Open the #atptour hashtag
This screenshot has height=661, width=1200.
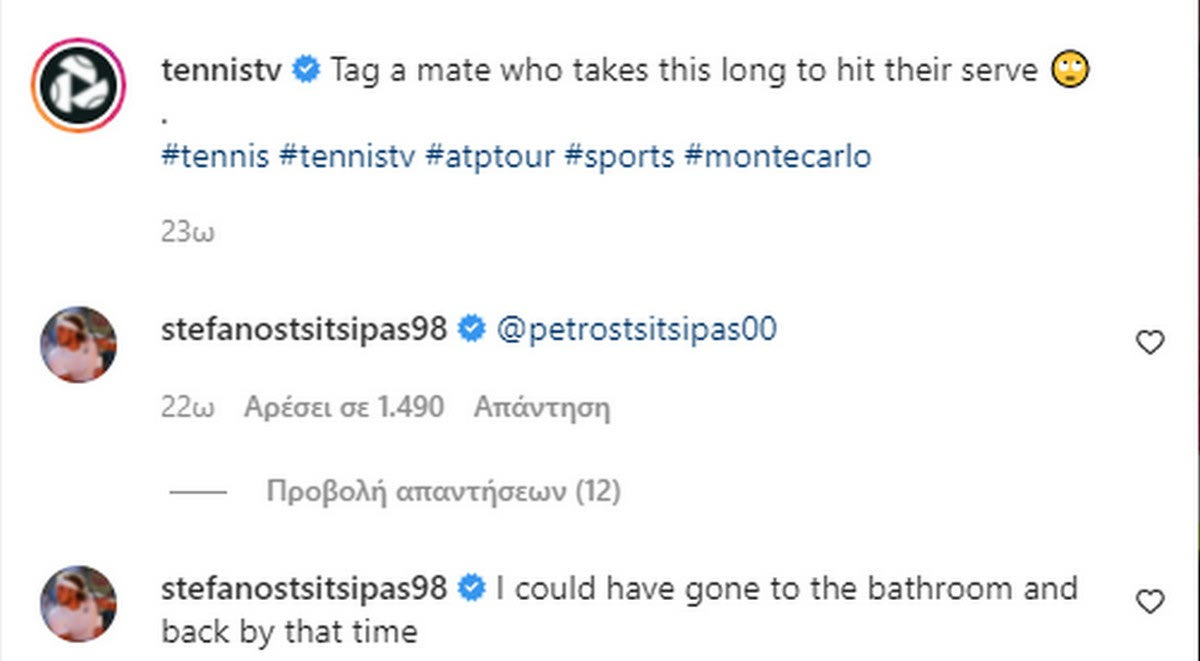point(489,157)
